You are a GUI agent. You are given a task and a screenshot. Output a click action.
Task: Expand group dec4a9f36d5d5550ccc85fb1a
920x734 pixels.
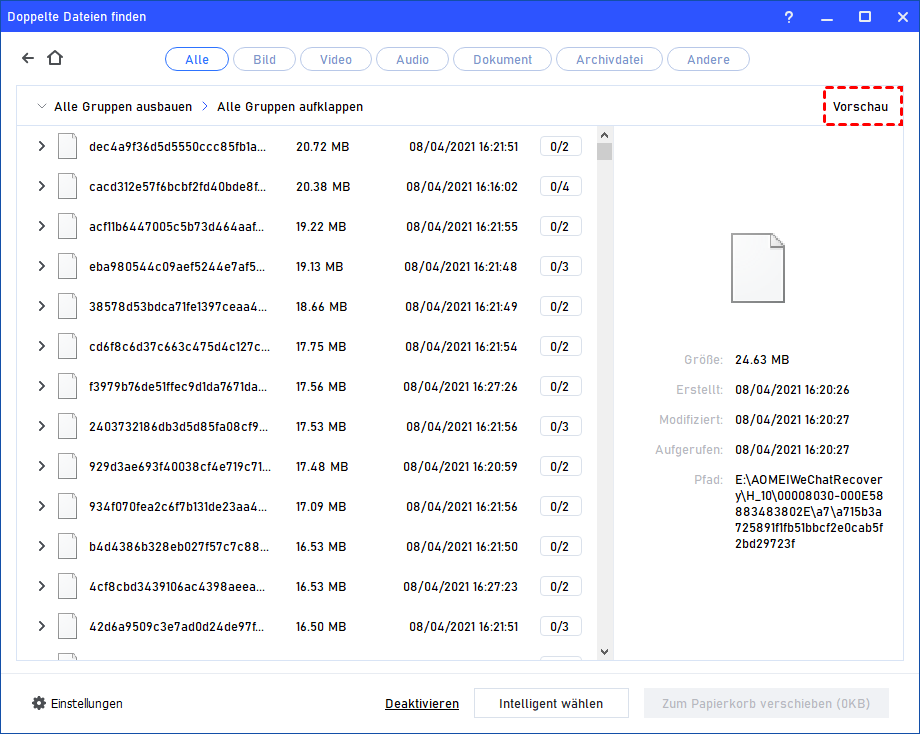click(42, 146)
